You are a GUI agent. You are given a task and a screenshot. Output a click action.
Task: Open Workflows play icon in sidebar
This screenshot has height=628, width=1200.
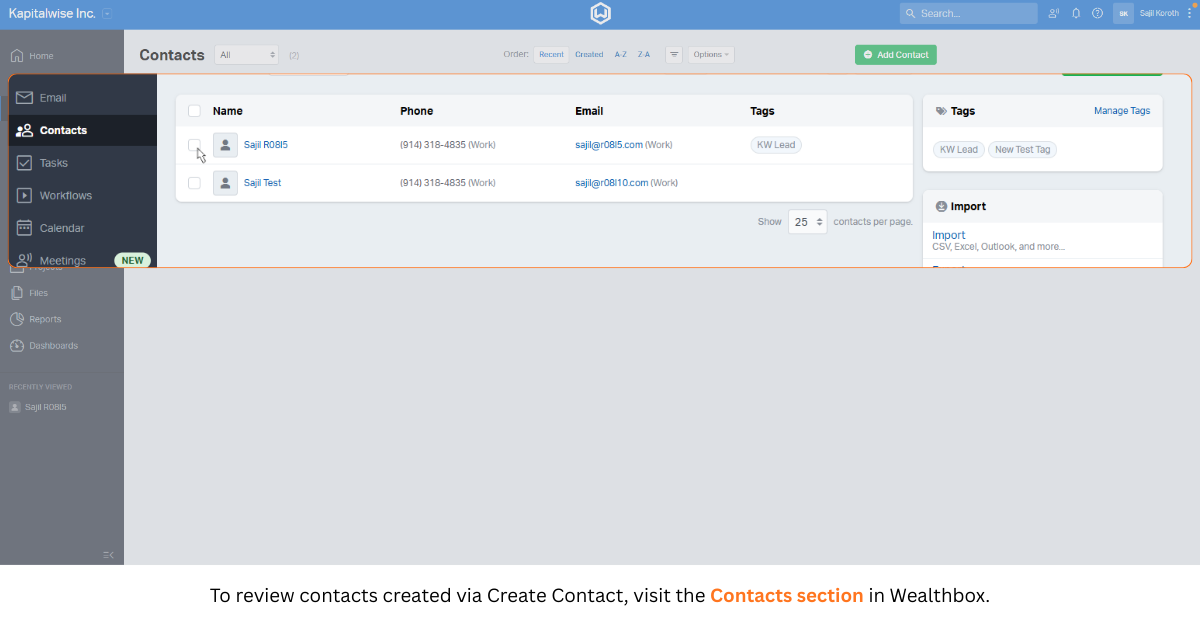(x=25, y=196)
